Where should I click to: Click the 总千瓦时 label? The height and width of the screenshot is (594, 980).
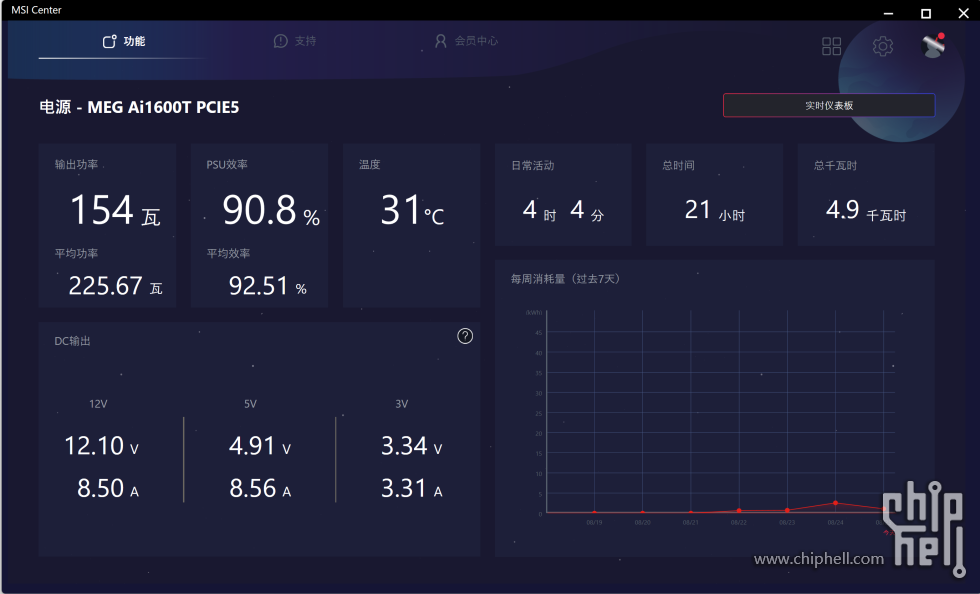tap(835, 166)
